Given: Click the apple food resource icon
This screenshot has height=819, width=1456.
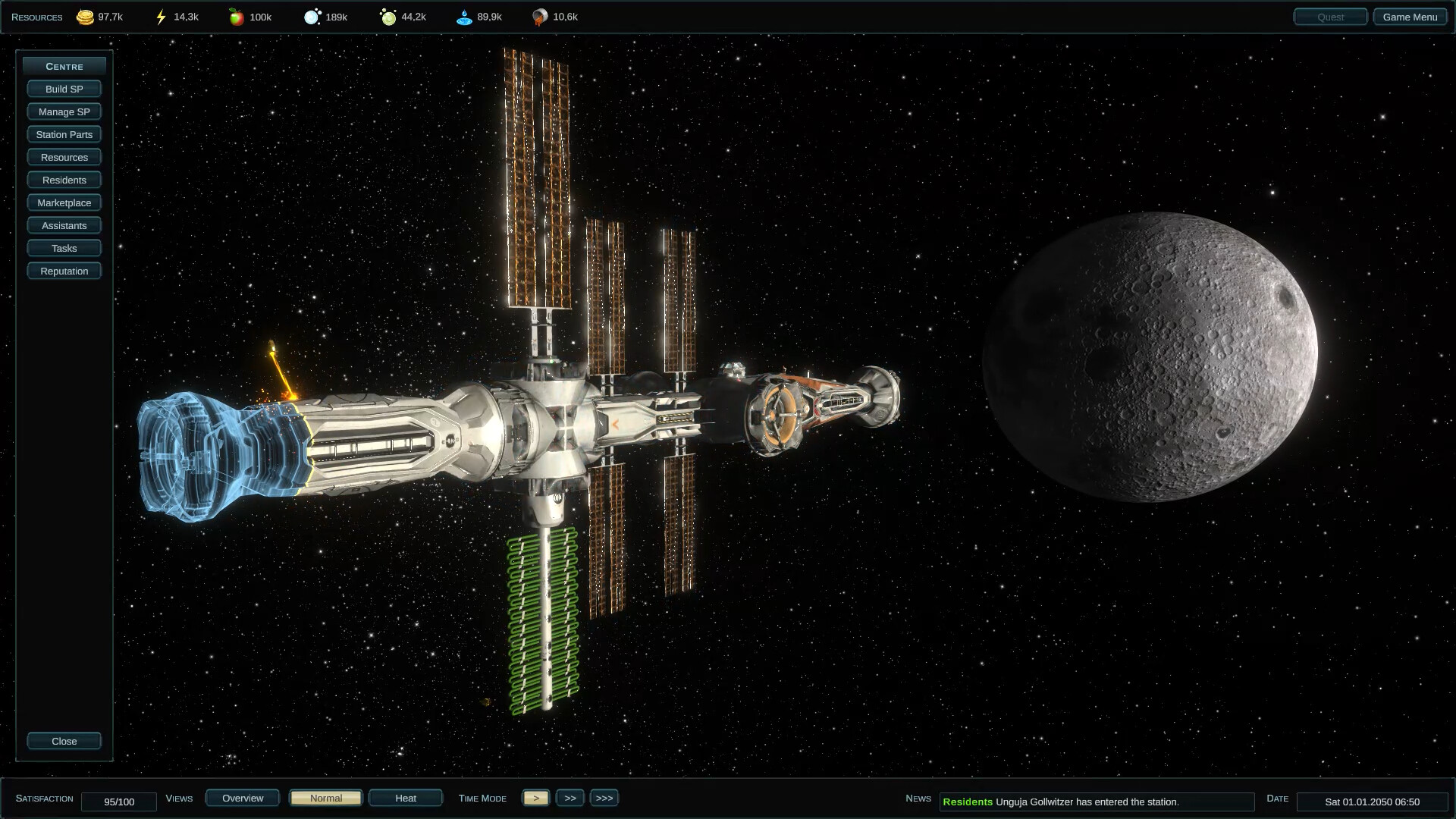Looking at the screenshot, I should tap(237, 15).
